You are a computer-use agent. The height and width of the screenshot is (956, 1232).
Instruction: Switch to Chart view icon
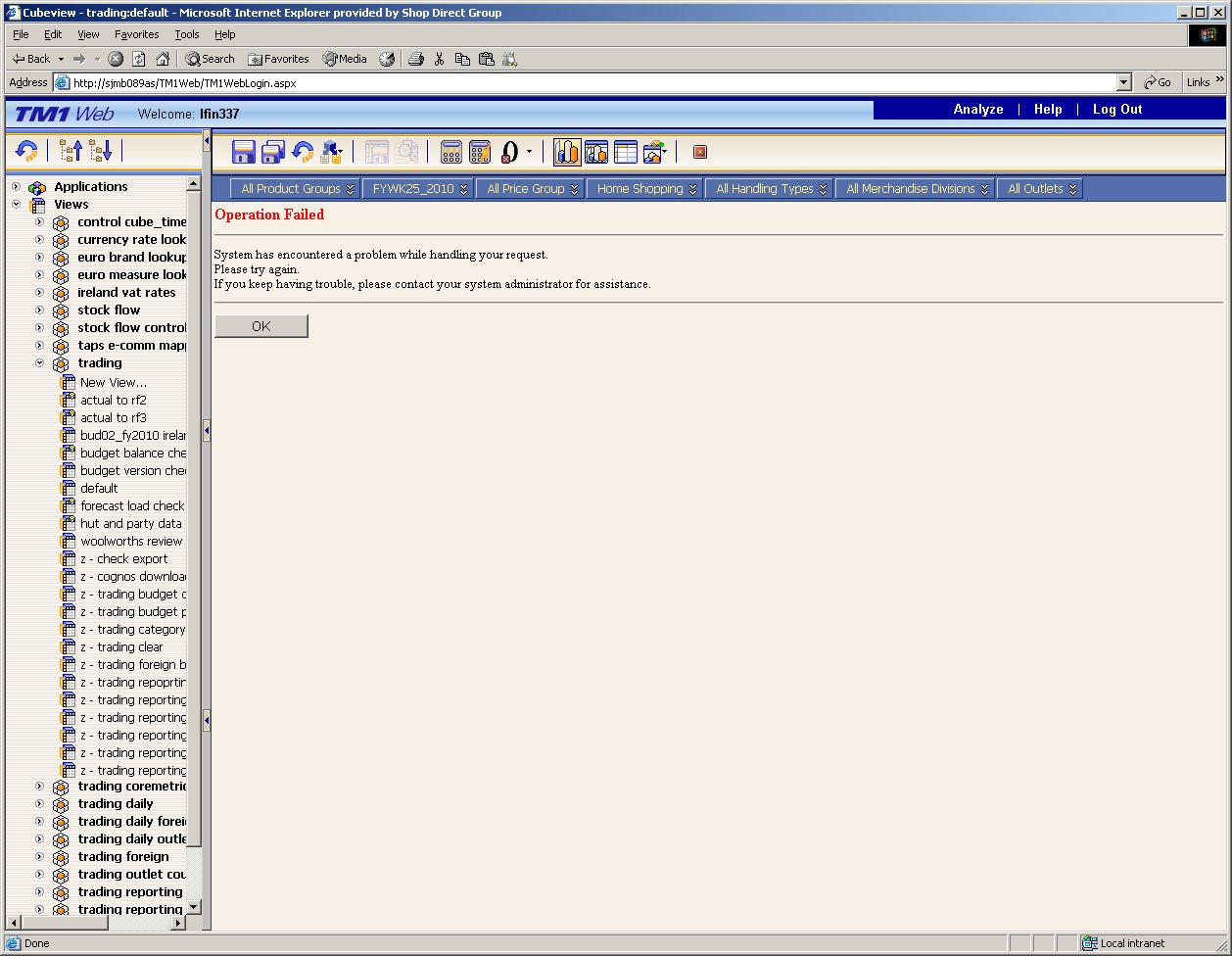coord(567,152)
